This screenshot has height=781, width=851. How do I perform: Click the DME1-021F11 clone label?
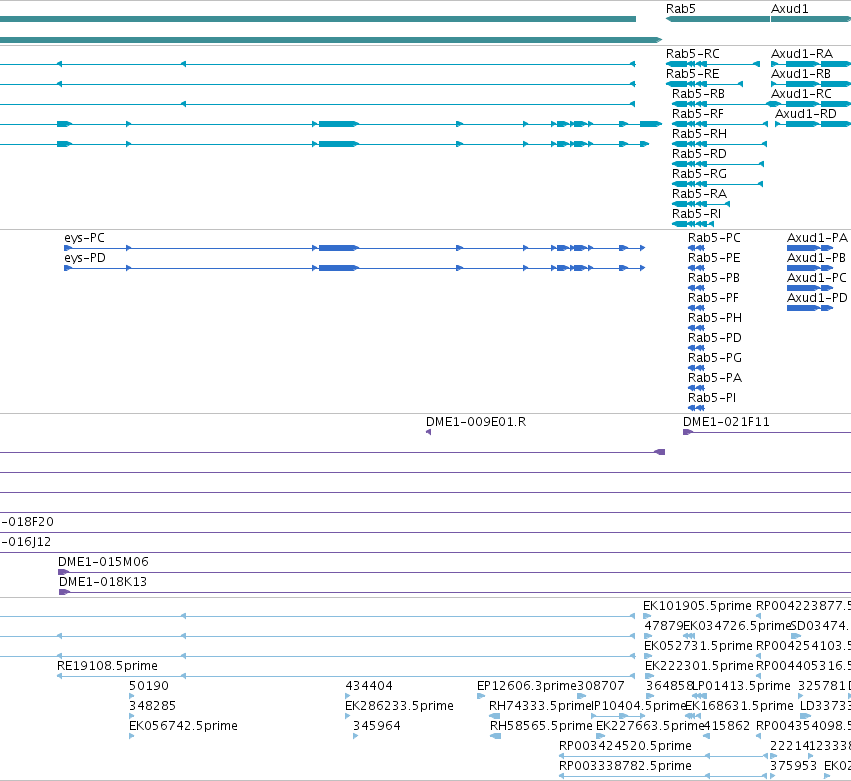pyautogui.click(x=726, y=422)
